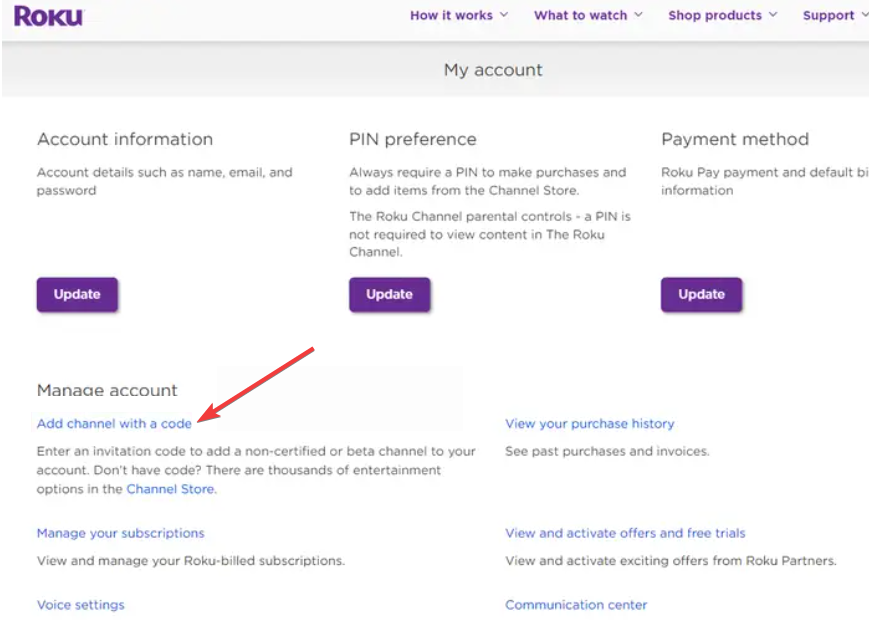Expand the chevron beside Support
This screenshot has height=620, width=869.
(864, 15)
